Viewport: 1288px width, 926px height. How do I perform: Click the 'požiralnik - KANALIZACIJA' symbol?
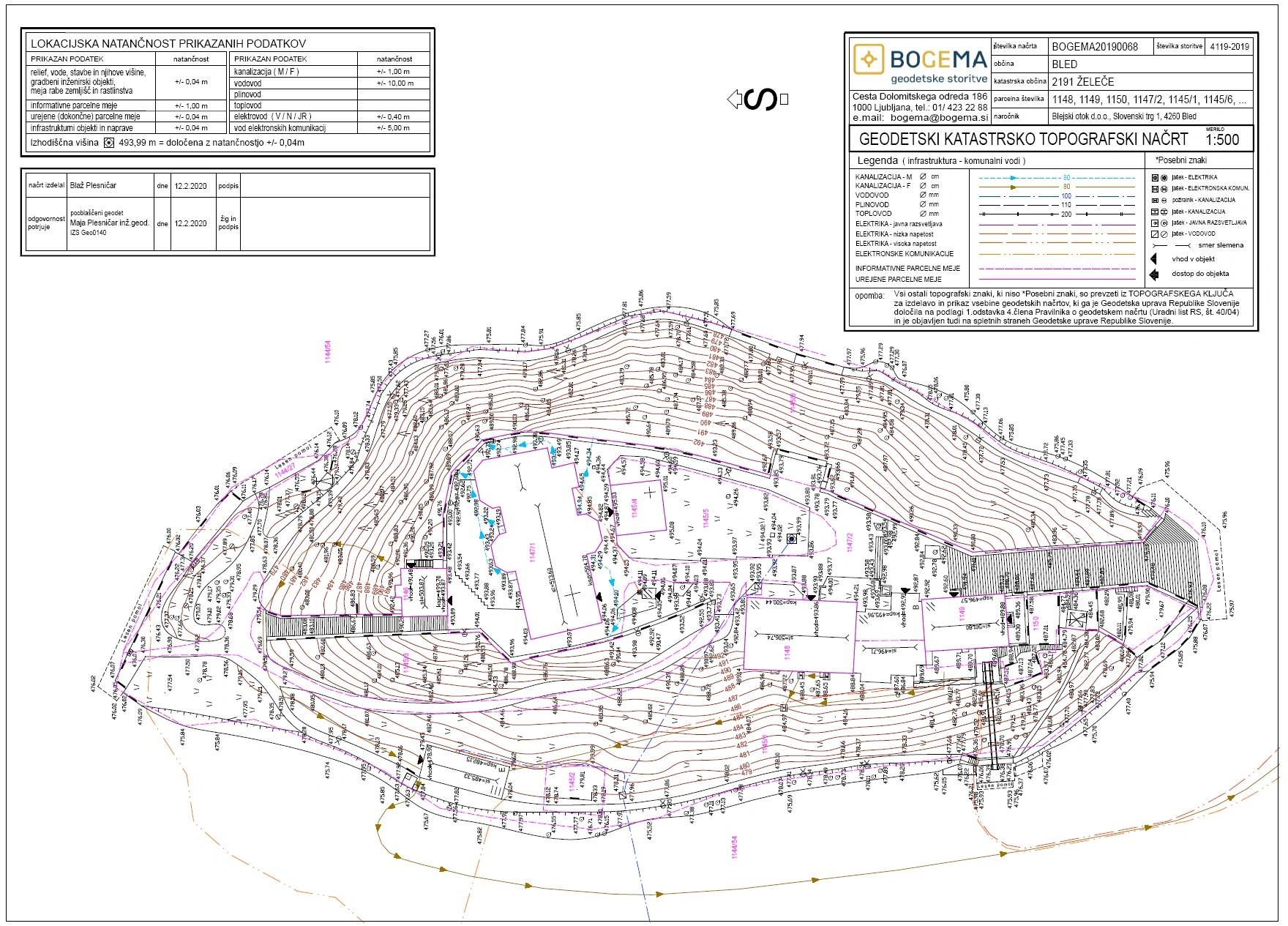click(x=1155, y=201)
